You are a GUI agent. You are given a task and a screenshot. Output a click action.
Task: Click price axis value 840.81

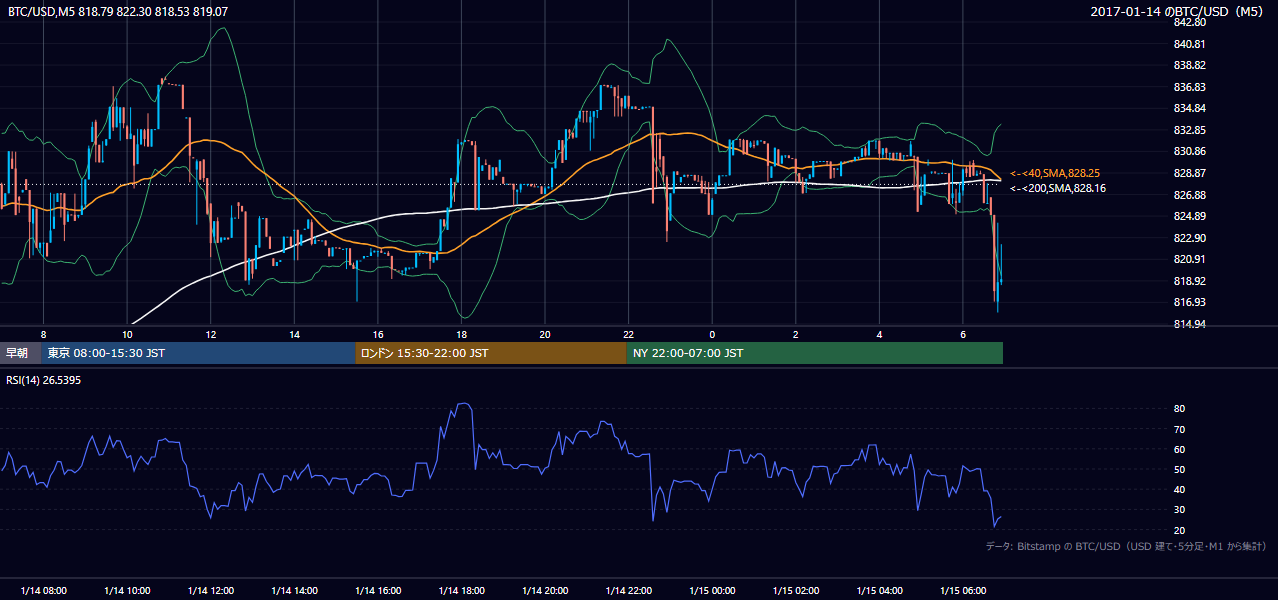1189,44
